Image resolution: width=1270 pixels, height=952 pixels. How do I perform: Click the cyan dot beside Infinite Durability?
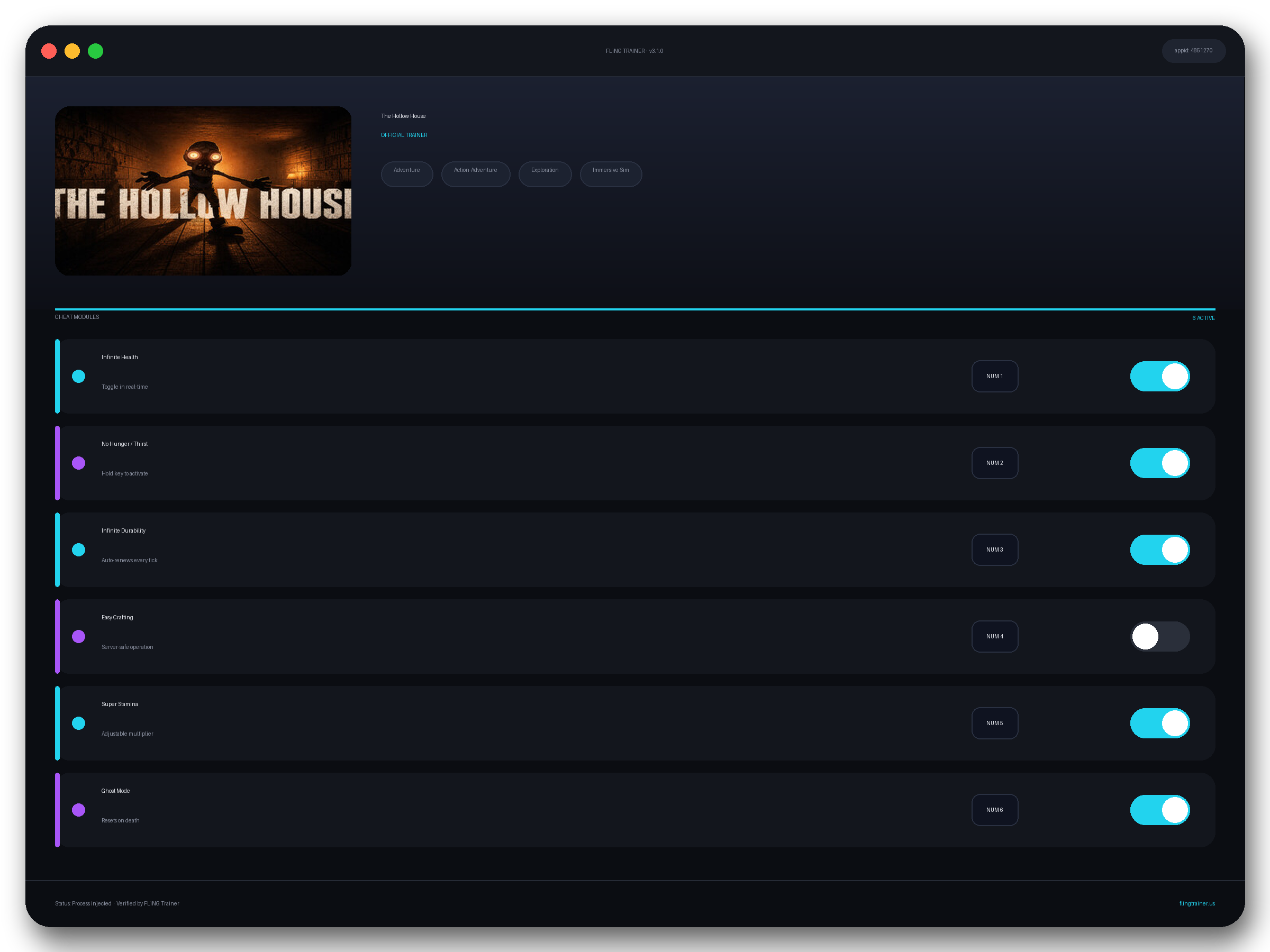click(x=79, y=550)
